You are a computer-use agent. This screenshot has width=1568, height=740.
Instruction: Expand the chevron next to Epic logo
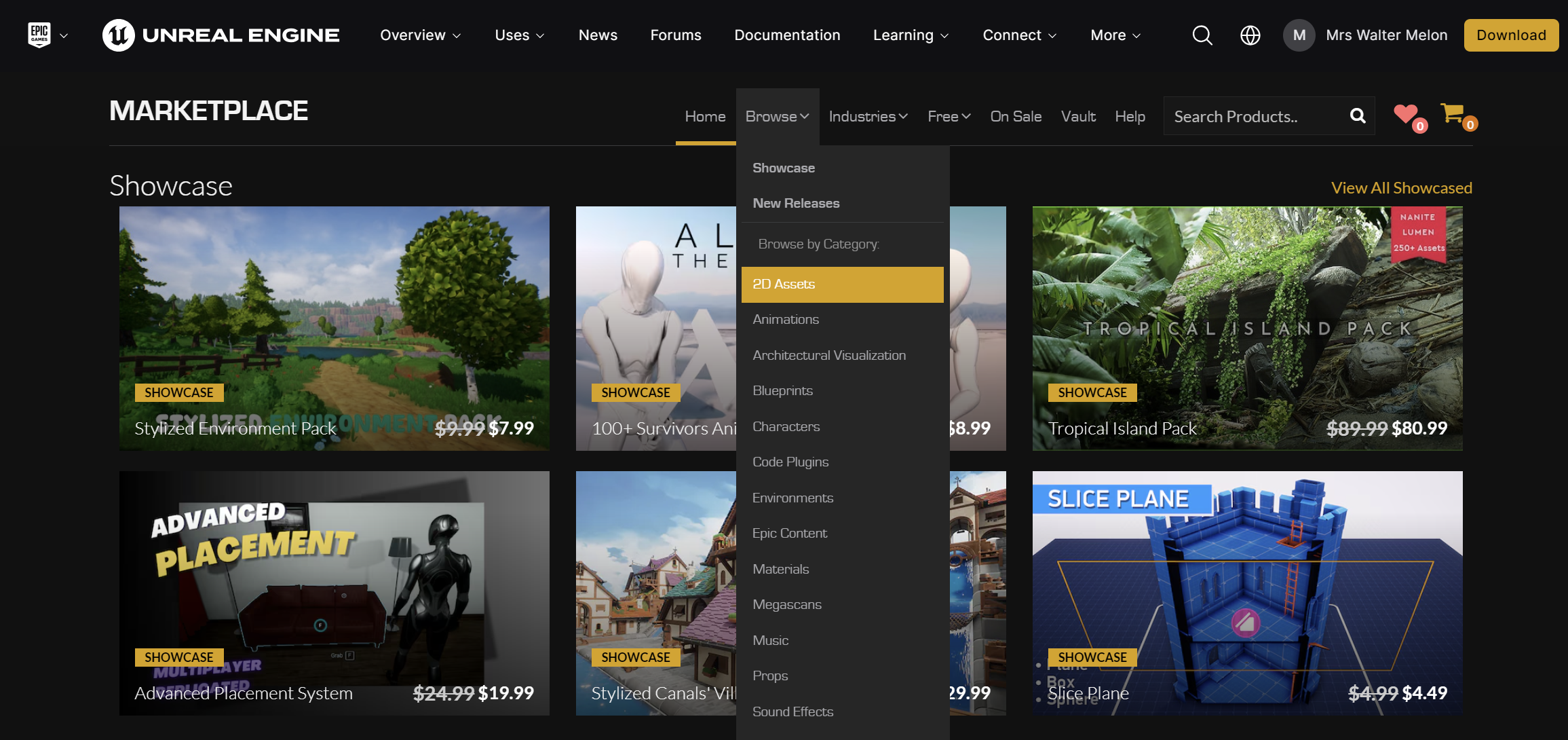point(64,35)
